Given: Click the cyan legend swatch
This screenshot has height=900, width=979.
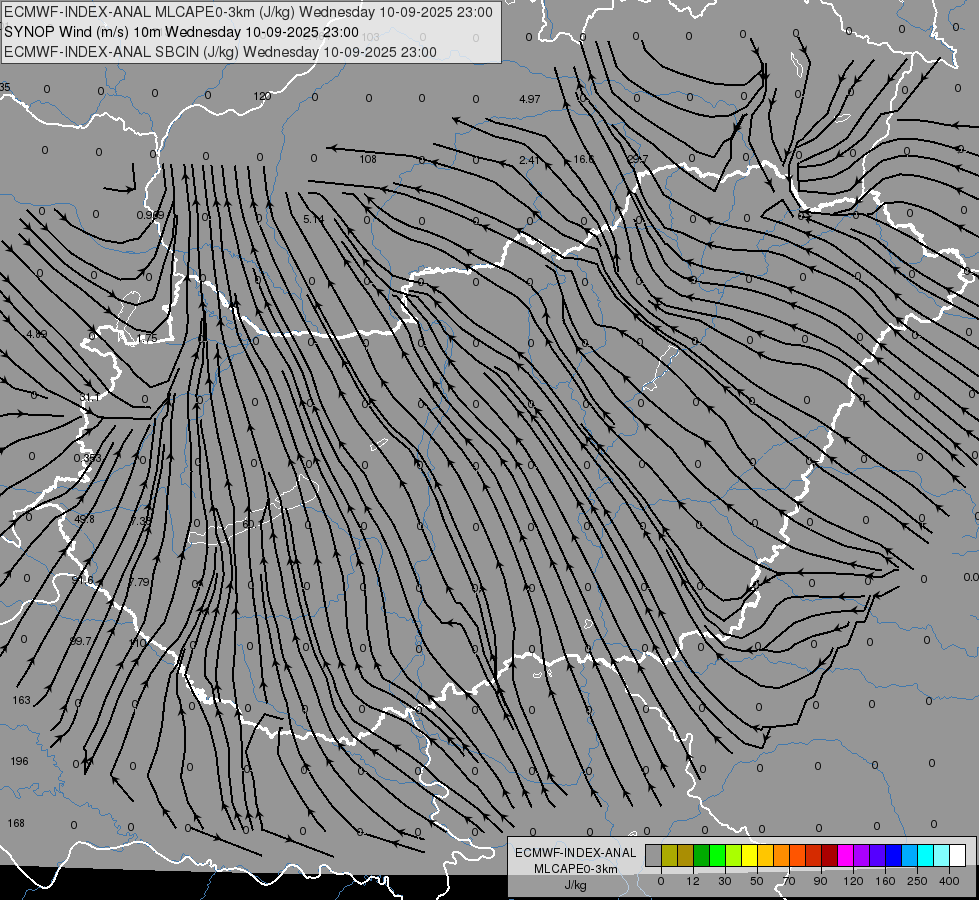Looking at the screenshot, I should 926,856.
